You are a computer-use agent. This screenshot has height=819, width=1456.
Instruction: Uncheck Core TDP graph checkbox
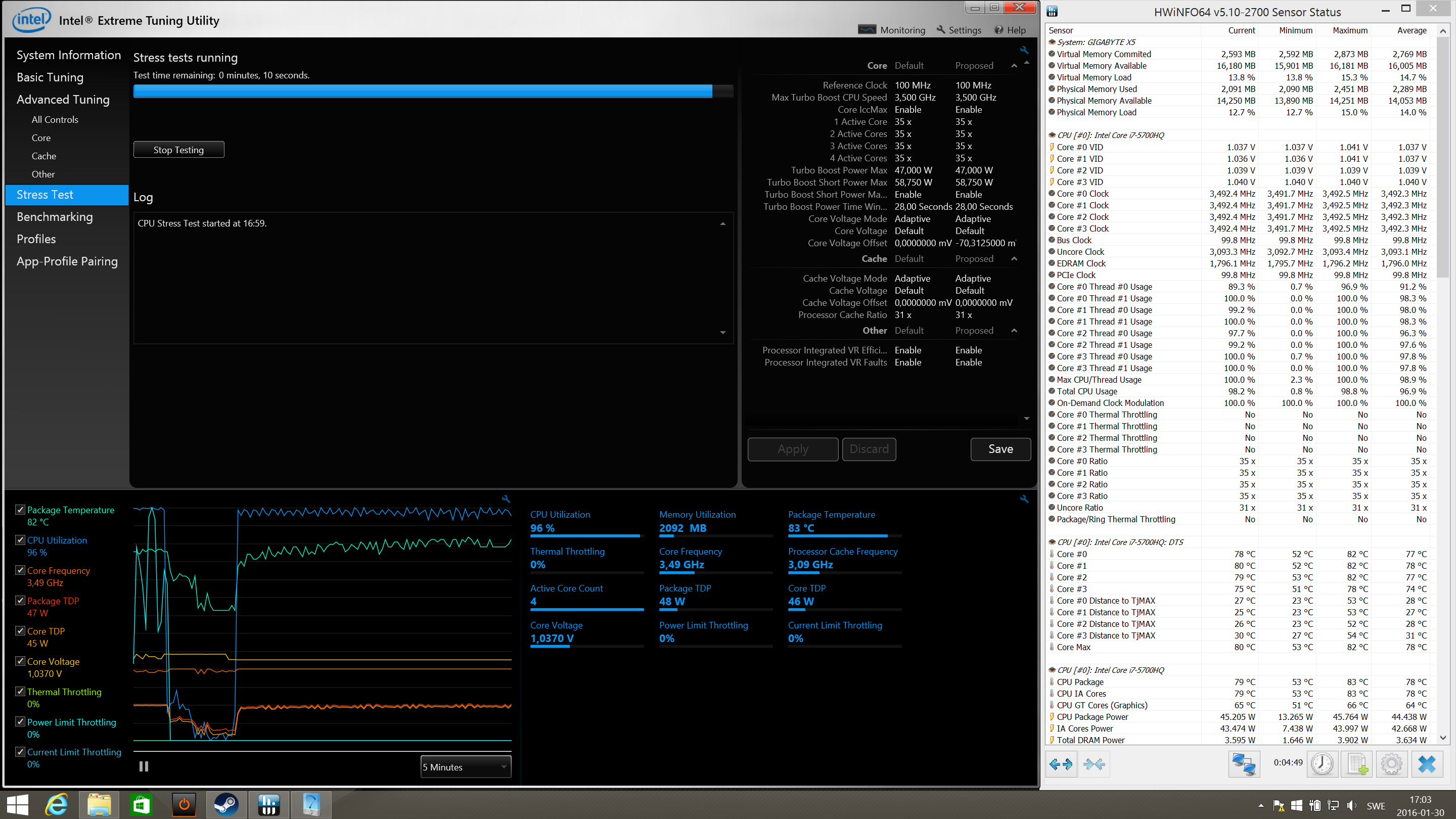click(20, 631)
